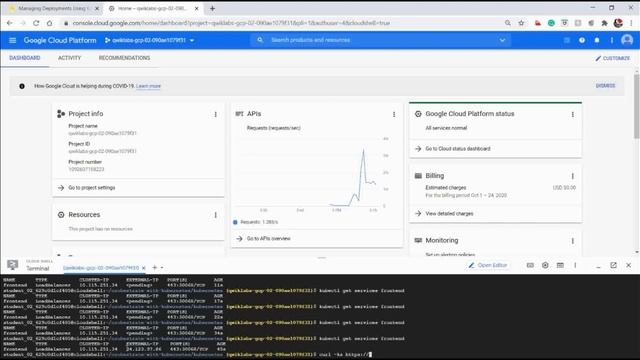Open Cloud Shell more options menu
Screen dimensions: 640x360
coord(575,265)
